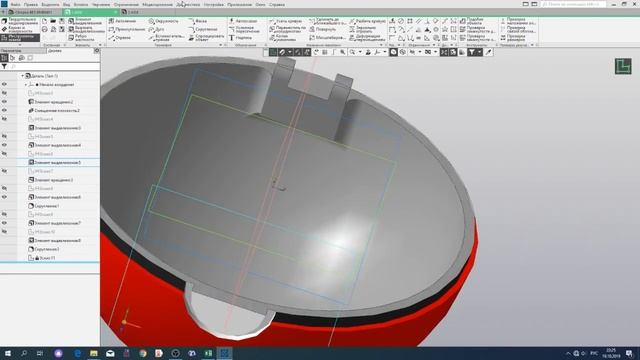Select the Усечь кривую trim tool
640x360 pixels.
coord(285,21)
